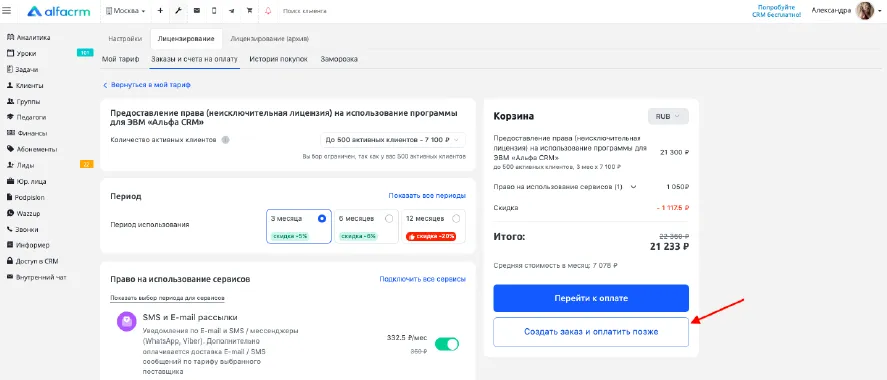Open the hamburger menu icon
This screenshot has width=887, height=380.
[x=7, y=11]
